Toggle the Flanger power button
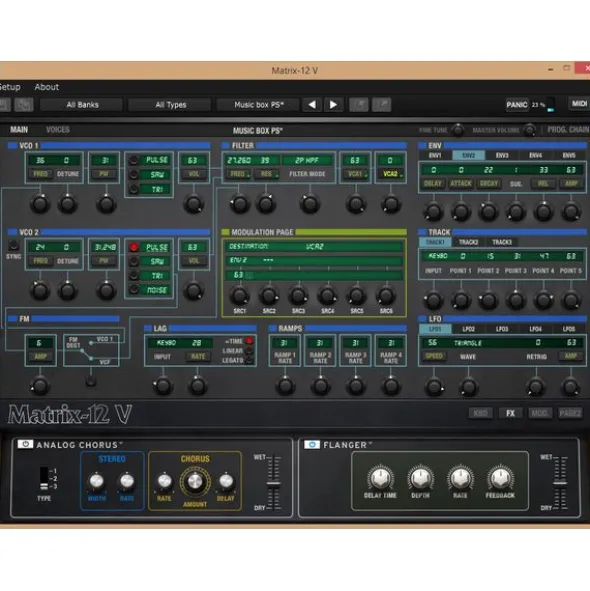 point(312,445)
